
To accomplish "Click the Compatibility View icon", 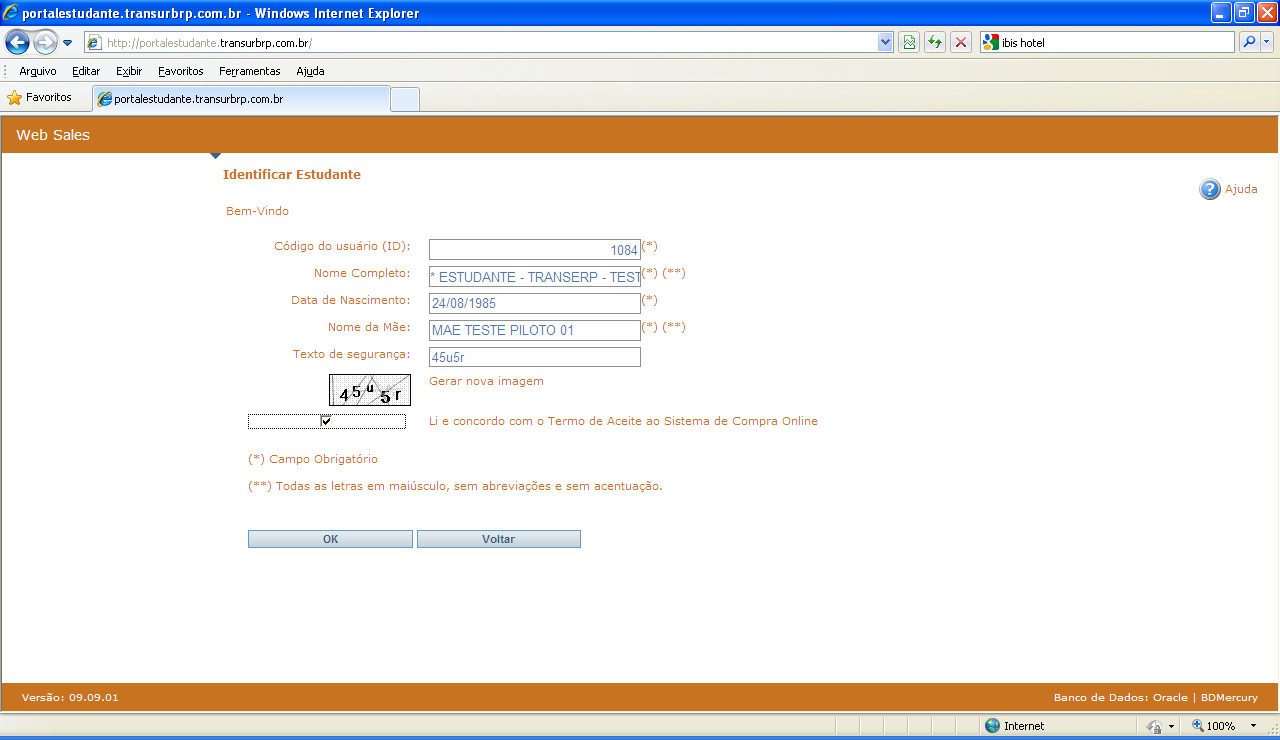I will coord(909,42).
